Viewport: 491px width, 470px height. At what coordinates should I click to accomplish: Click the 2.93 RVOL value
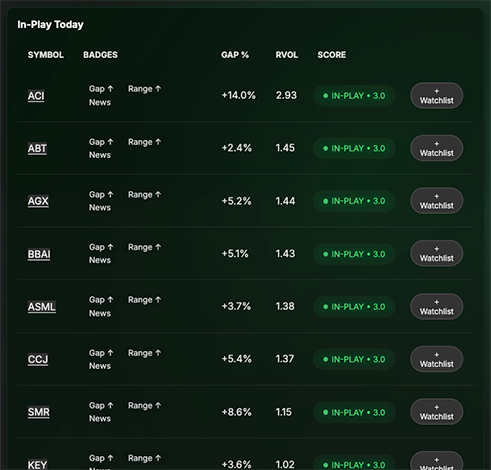click(286, 95)
